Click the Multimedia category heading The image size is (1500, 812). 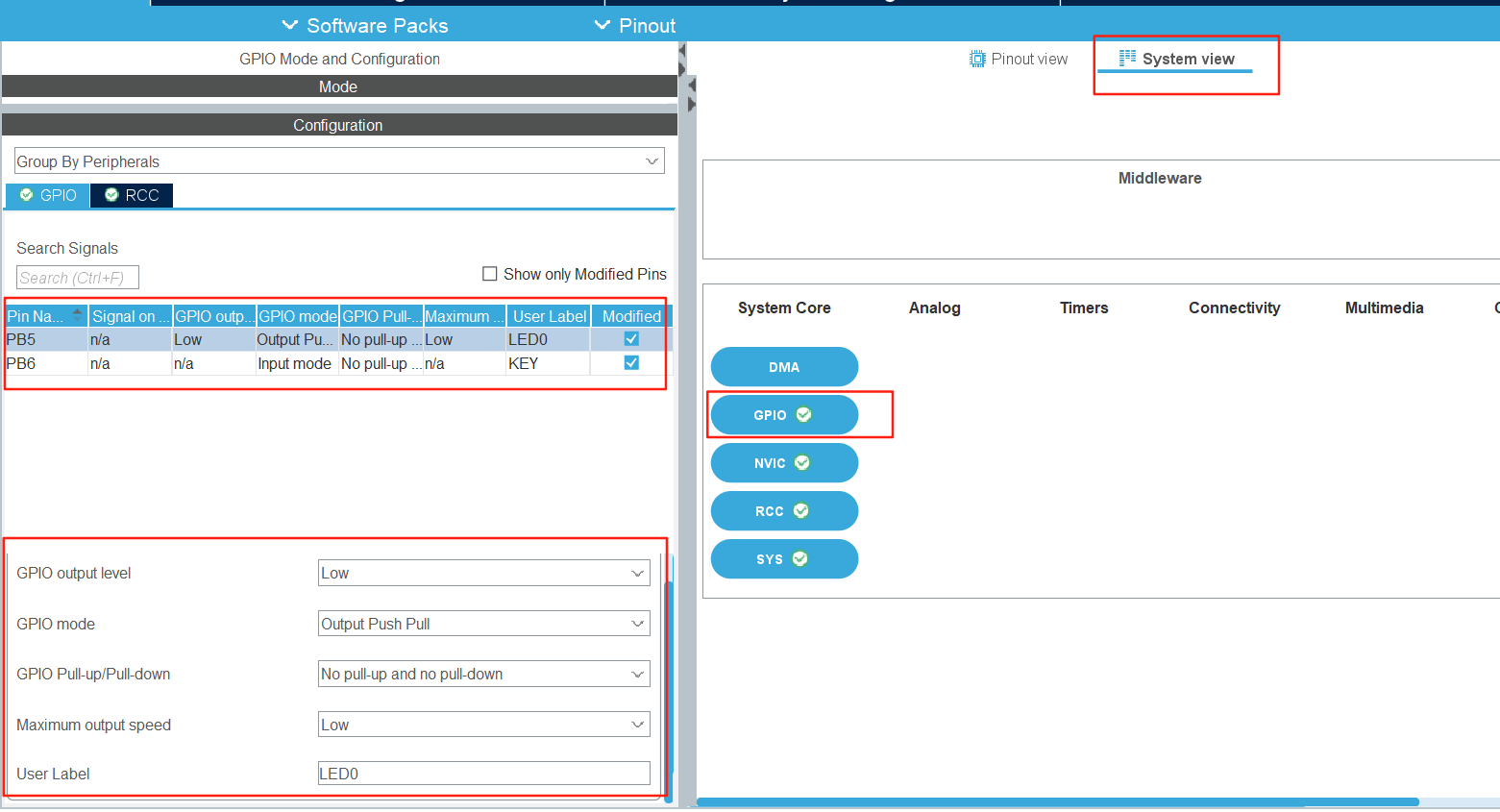[x=1384, y=308]
